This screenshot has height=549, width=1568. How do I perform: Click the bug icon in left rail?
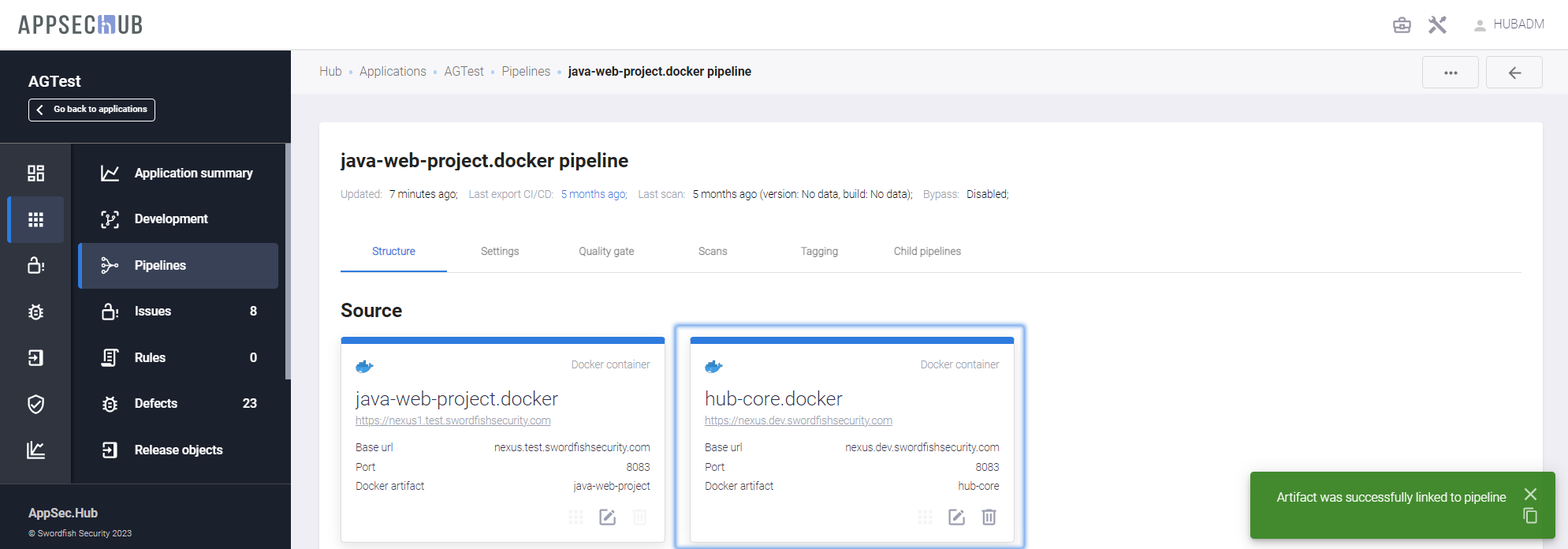click(35, 312)
